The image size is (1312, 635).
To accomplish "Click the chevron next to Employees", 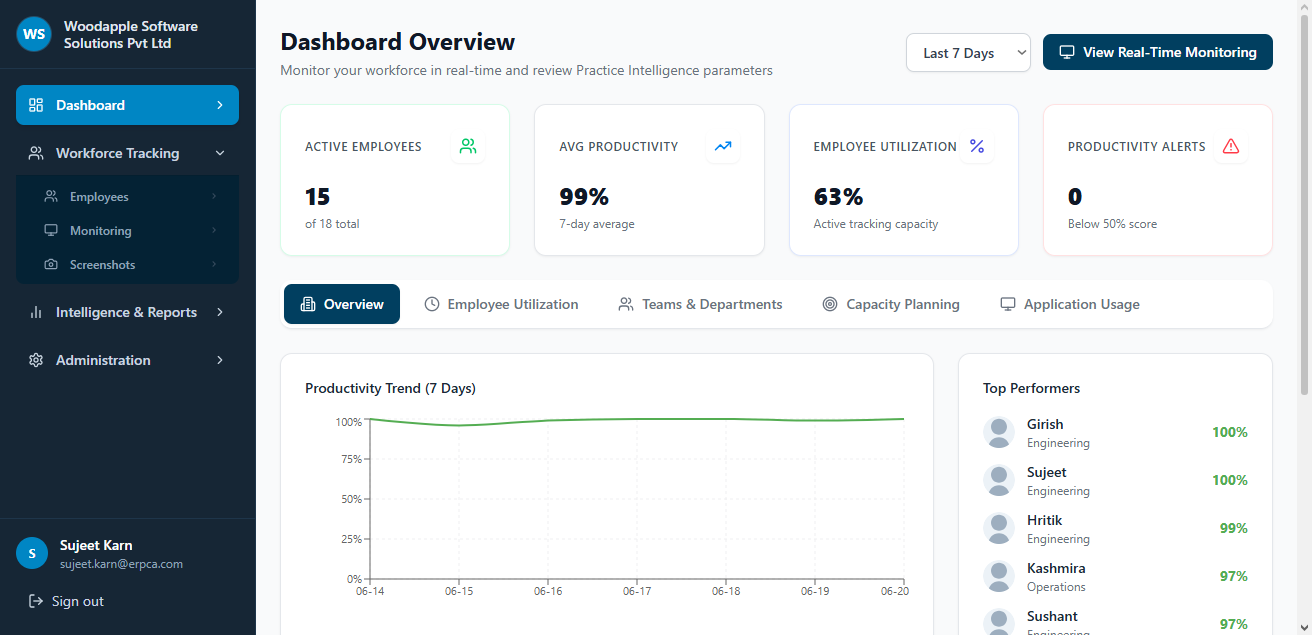I will coord(214,197).
